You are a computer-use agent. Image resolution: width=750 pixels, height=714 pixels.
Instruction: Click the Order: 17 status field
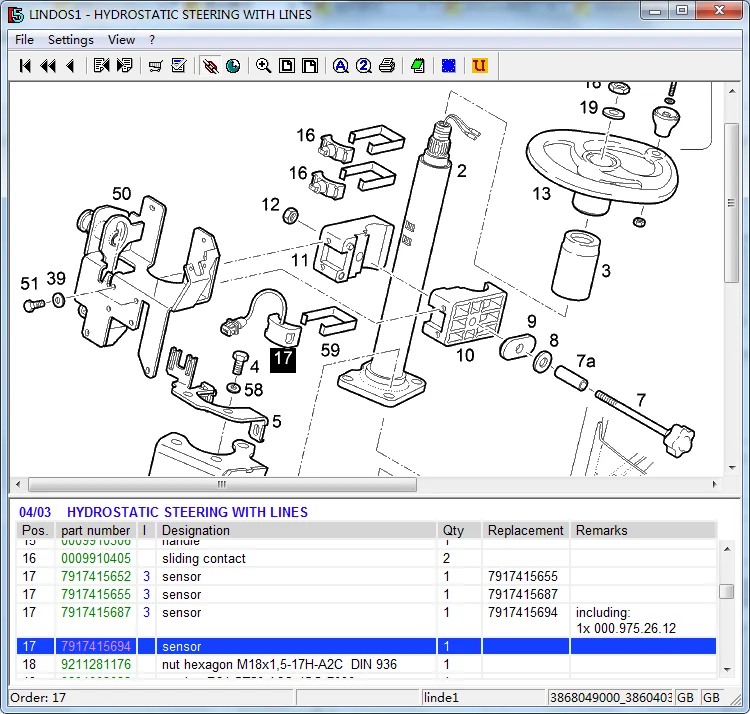151,698
